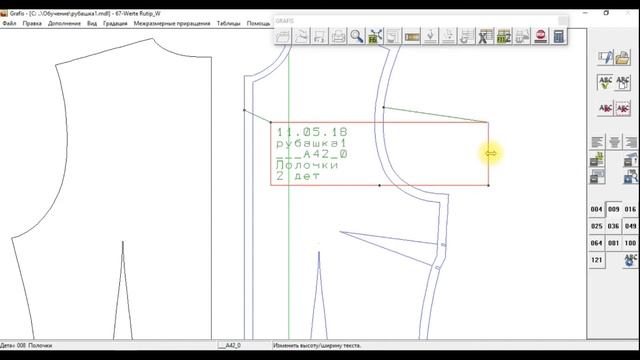
Task: Click the text line 'рубашка1' in text box
Action: 311,144
